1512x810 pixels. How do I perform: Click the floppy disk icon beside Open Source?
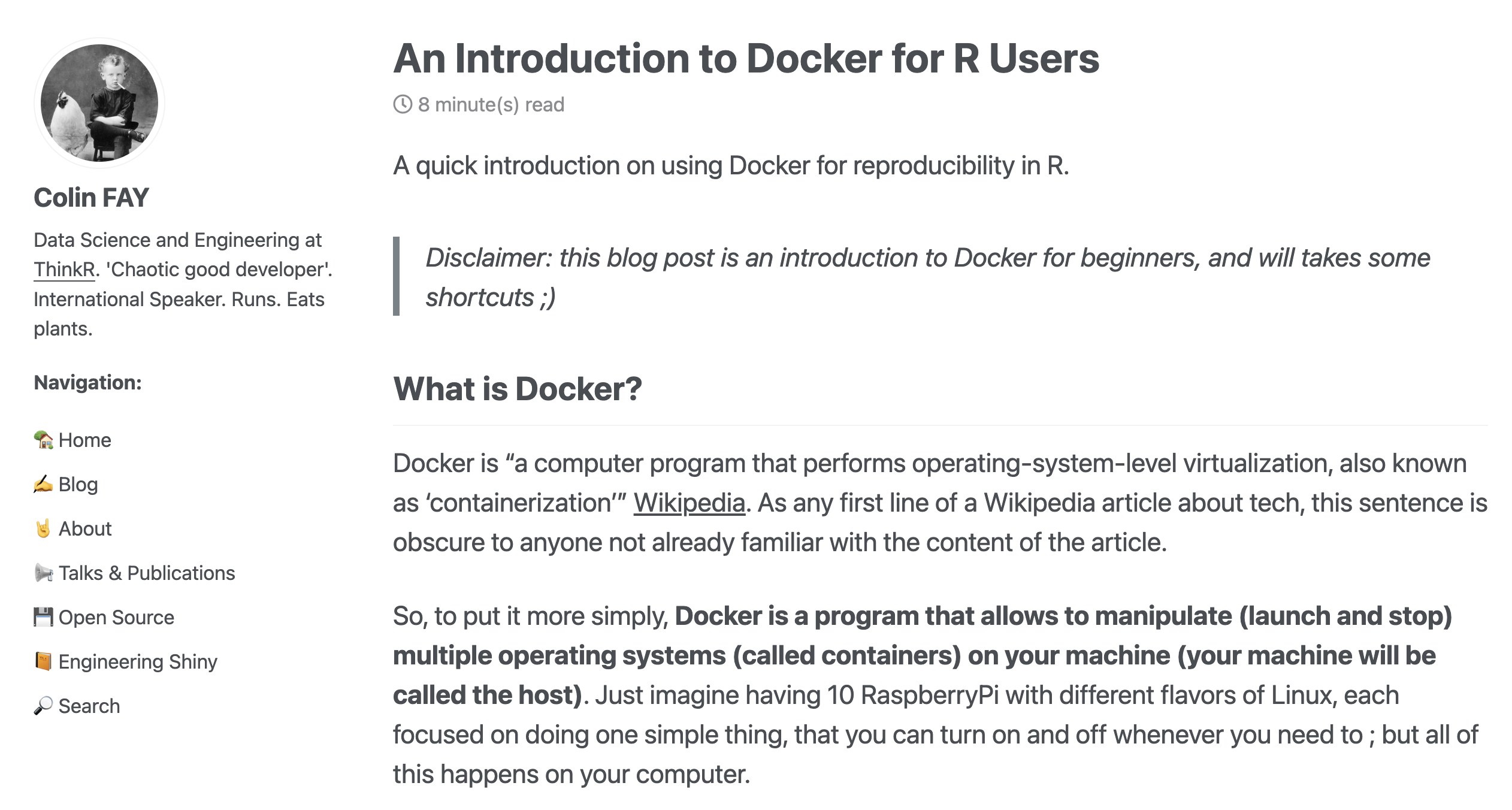coord(43,618)
